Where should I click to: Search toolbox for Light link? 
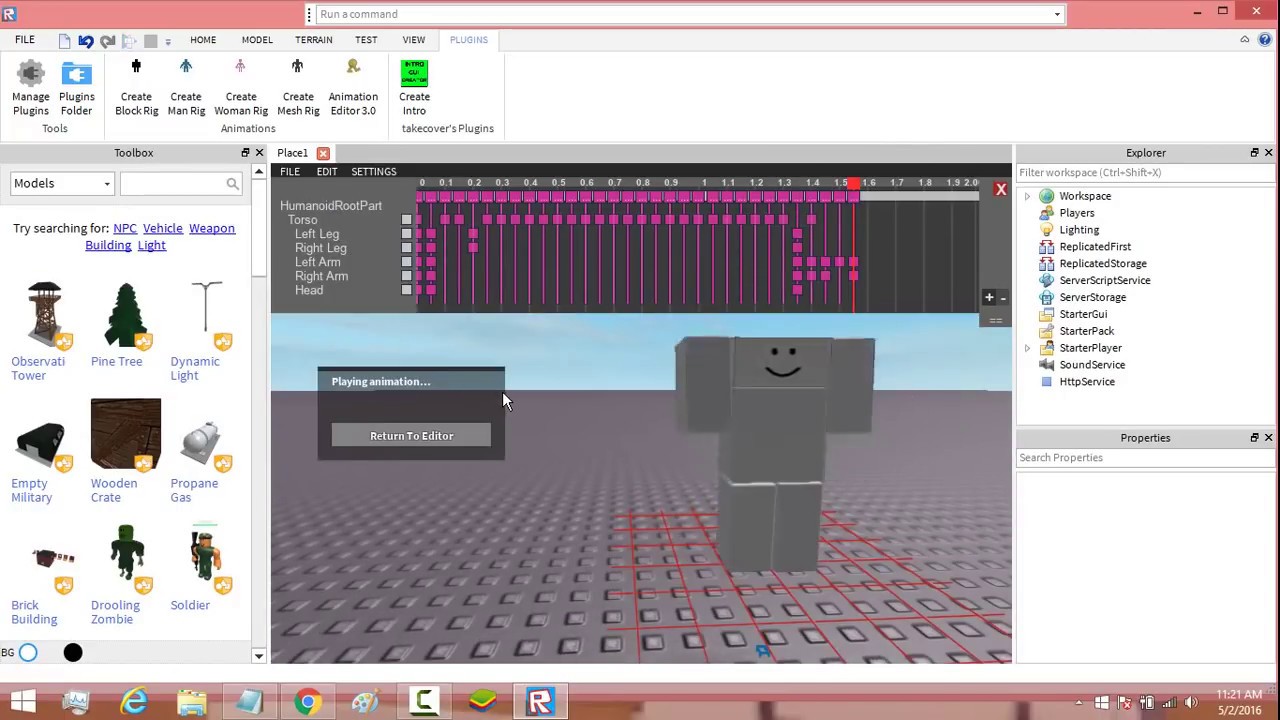pos(152,245)
